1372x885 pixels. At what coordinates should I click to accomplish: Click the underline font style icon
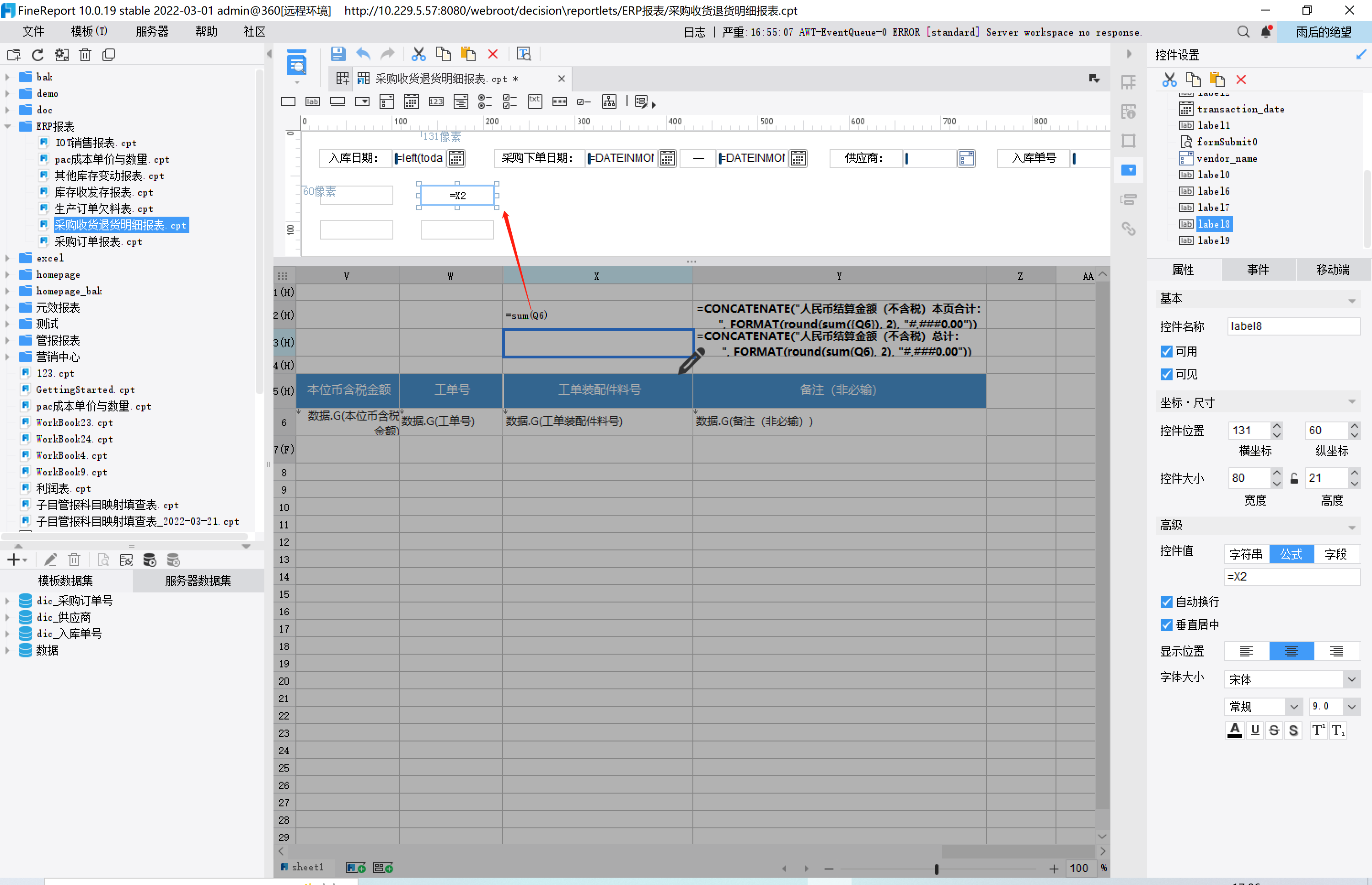tap(1255, 730)
